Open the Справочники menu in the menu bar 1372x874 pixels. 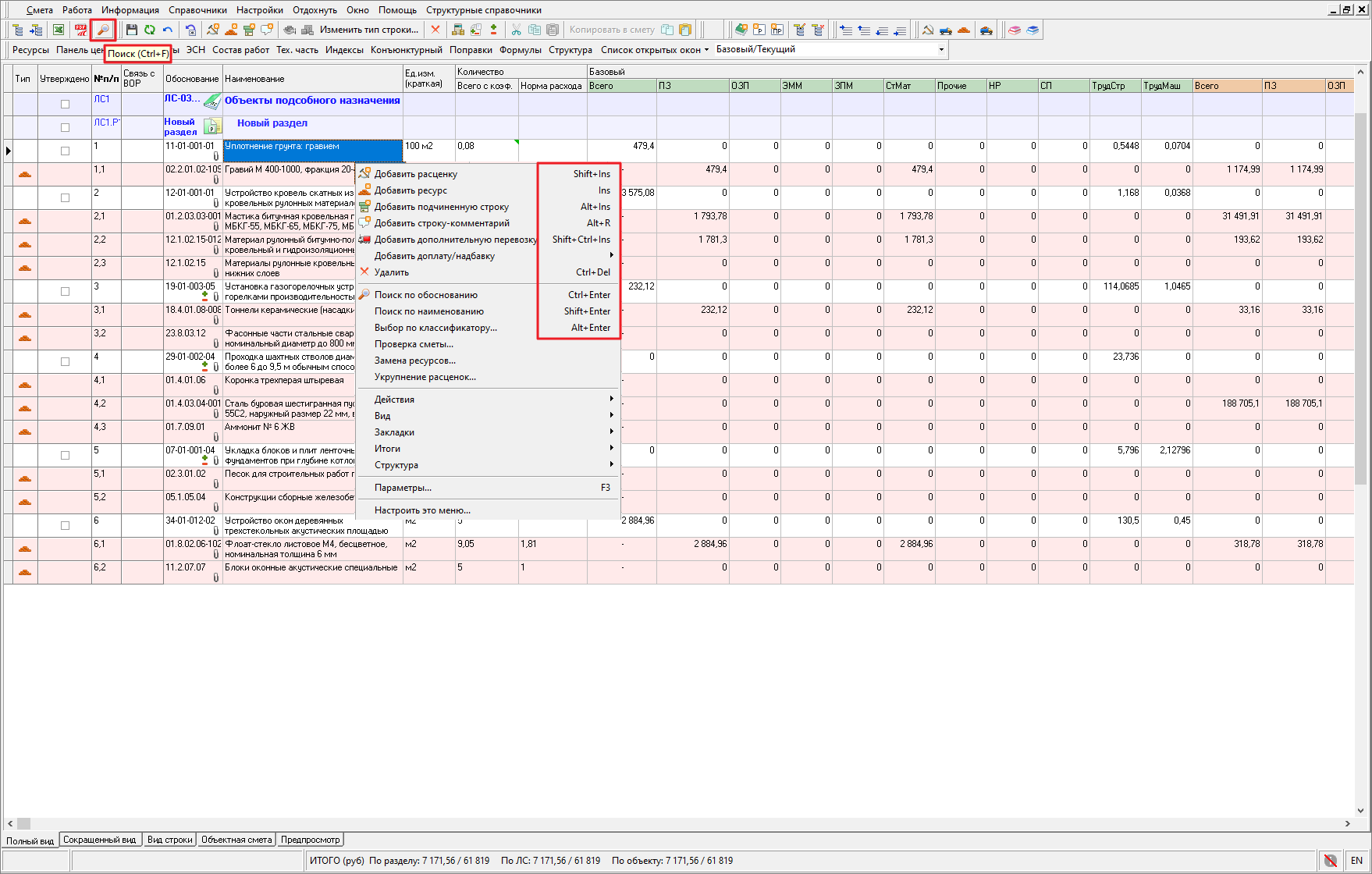pyautogui.click(x=197, y=10)
